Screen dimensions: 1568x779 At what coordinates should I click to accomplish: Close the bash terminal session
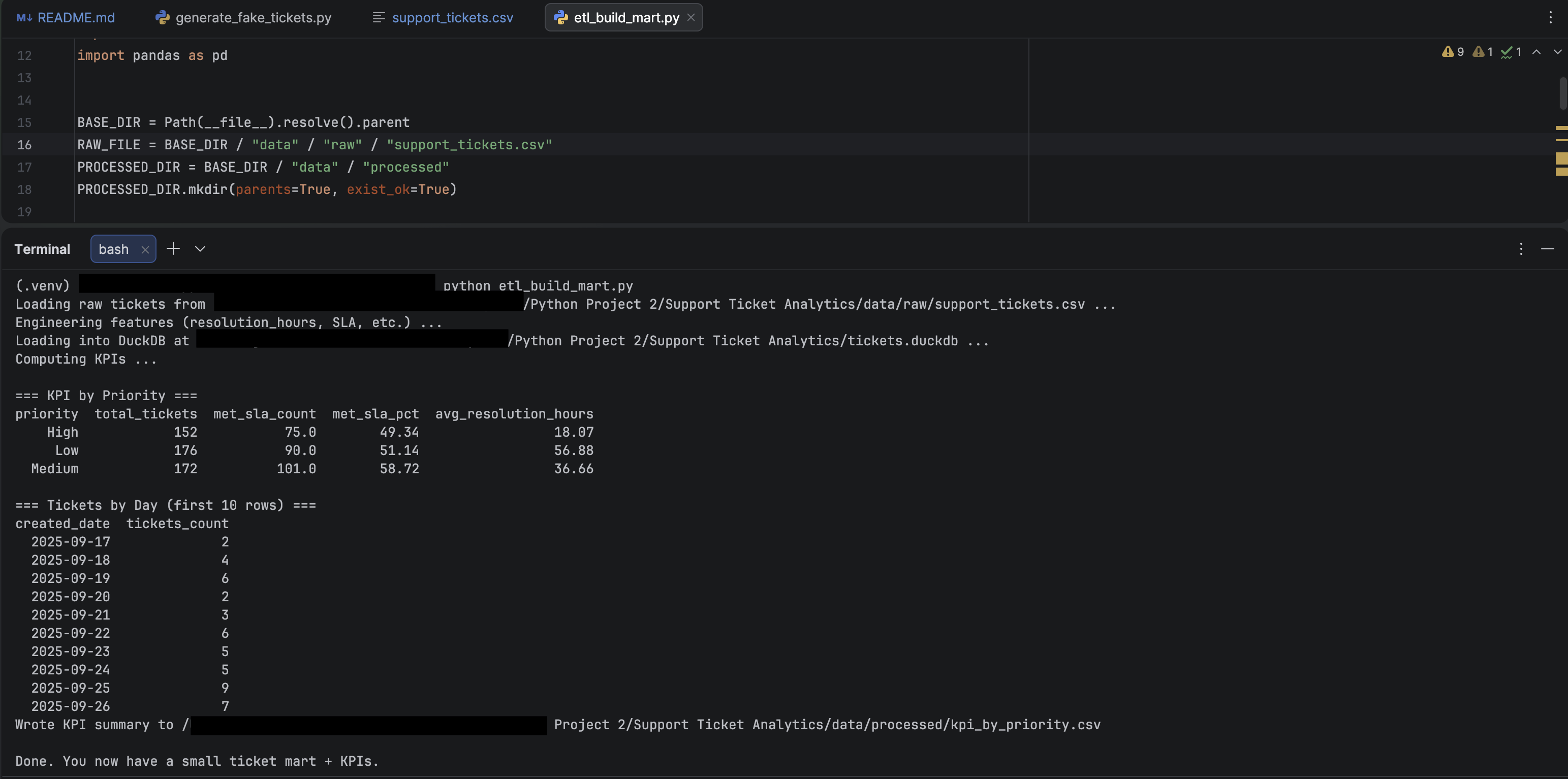pyautogui.click(x=144, y=249)
